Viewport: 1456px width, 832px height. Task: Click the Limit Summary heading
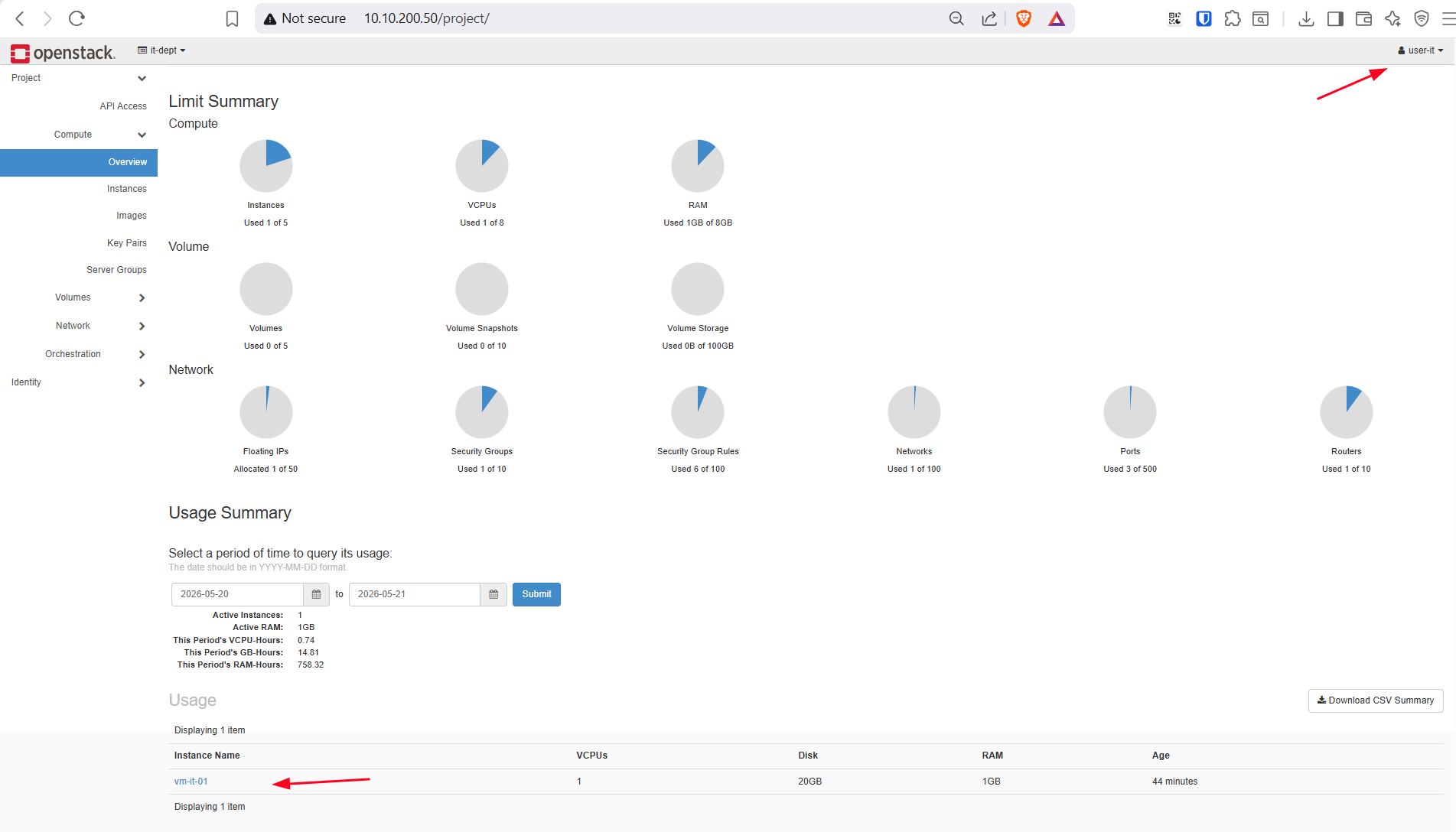tap(223, 102)
